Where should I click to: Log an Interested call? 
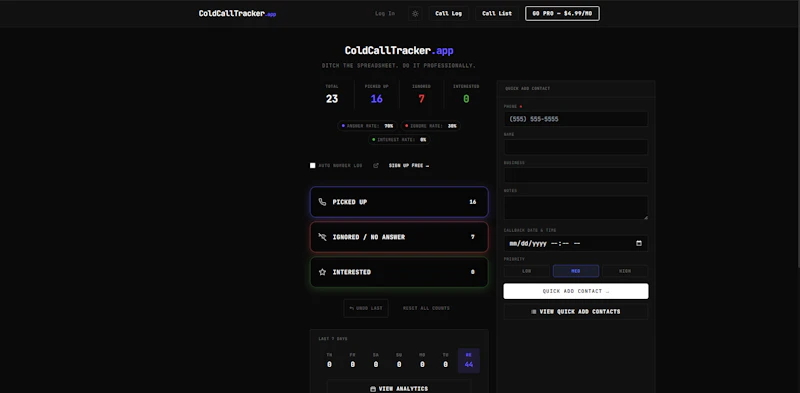tap(399, 272)
